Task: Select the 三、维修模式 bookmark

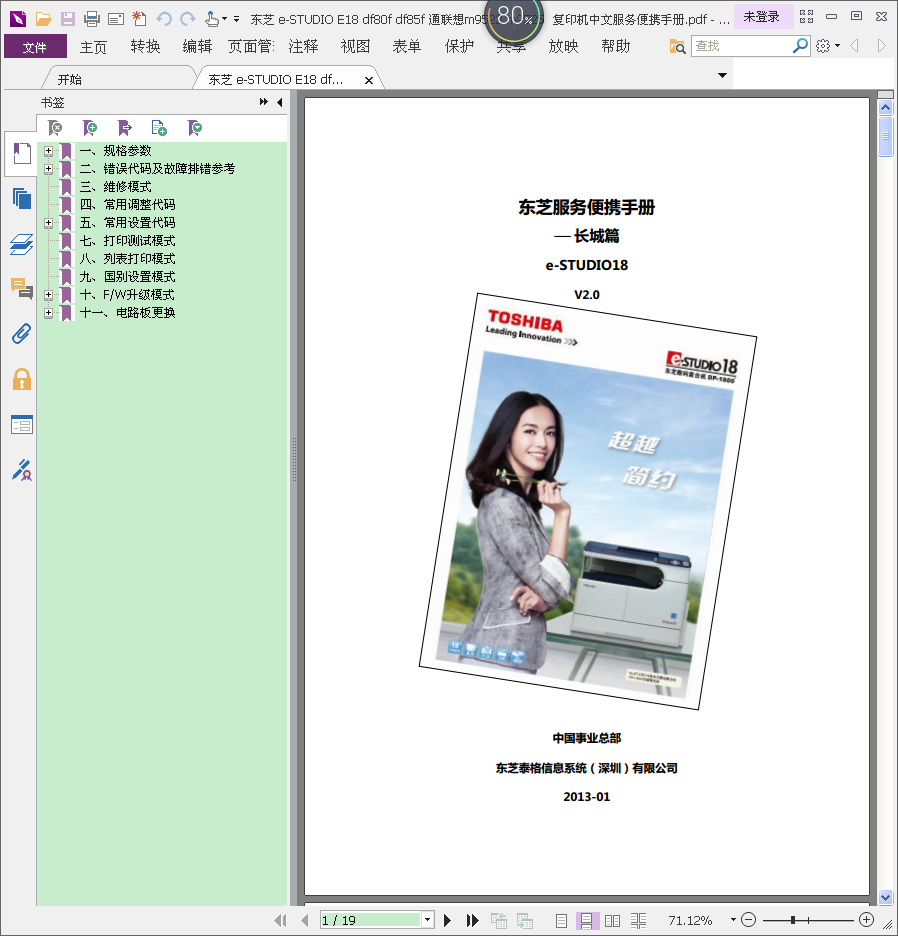Action: 115,187
